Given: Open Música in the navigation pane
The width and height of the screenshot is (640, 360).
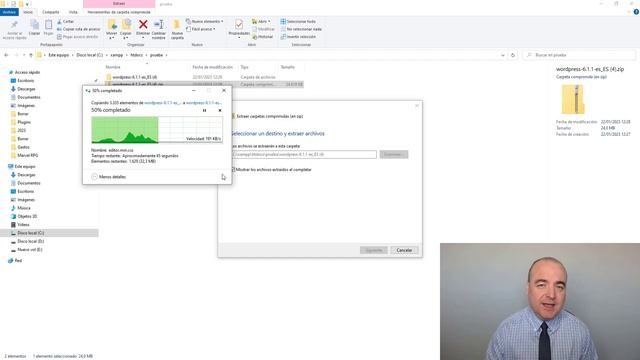Looking at the screenshot, I should (x=24, y=208).
